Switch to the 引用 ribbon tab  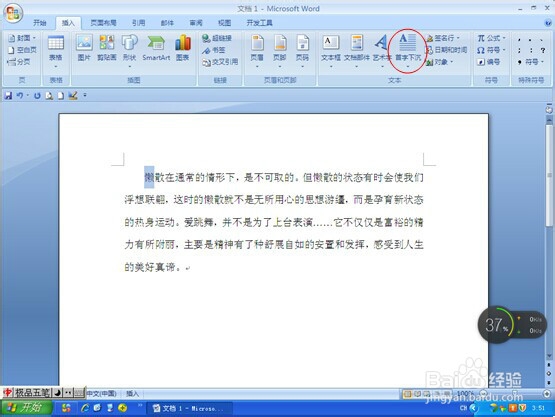click(x=138, y=23)
